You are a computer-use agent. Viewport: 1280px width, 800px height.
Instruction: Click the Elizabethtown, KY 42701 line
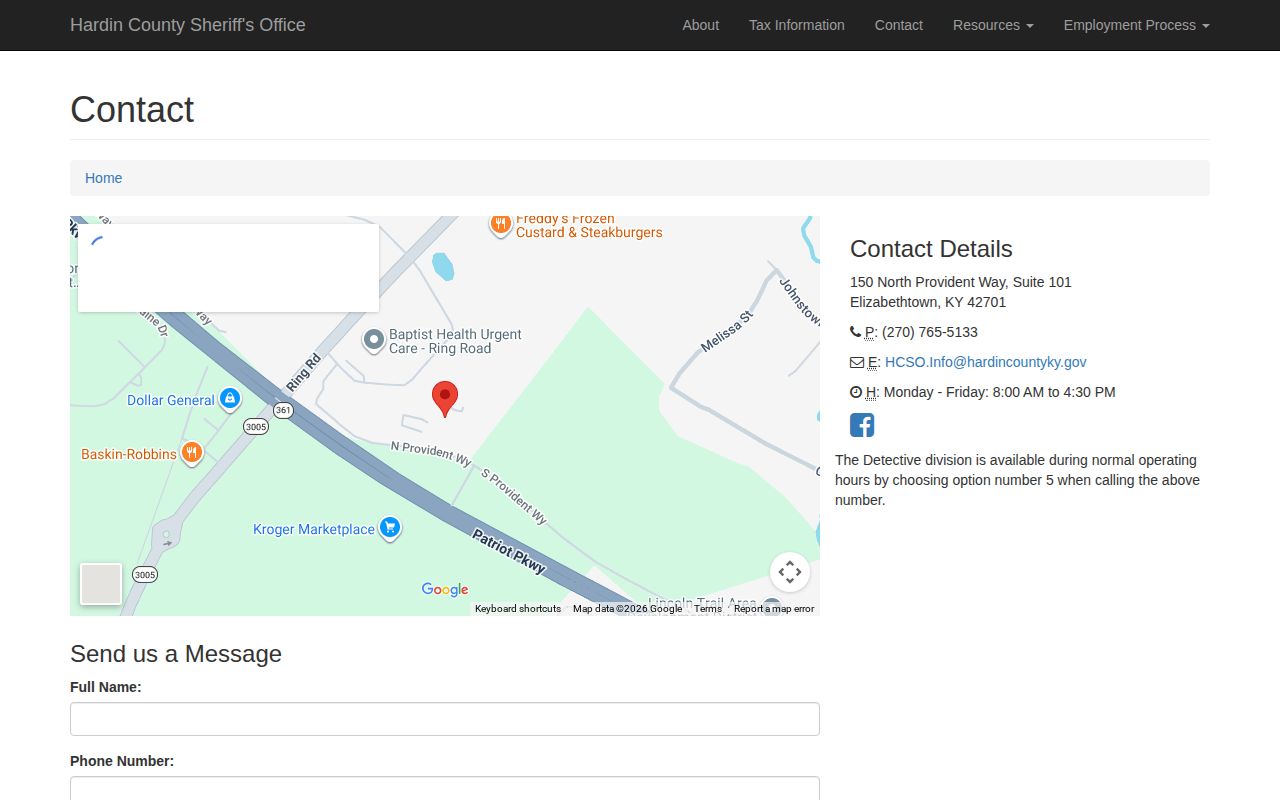tap(928, 302)
